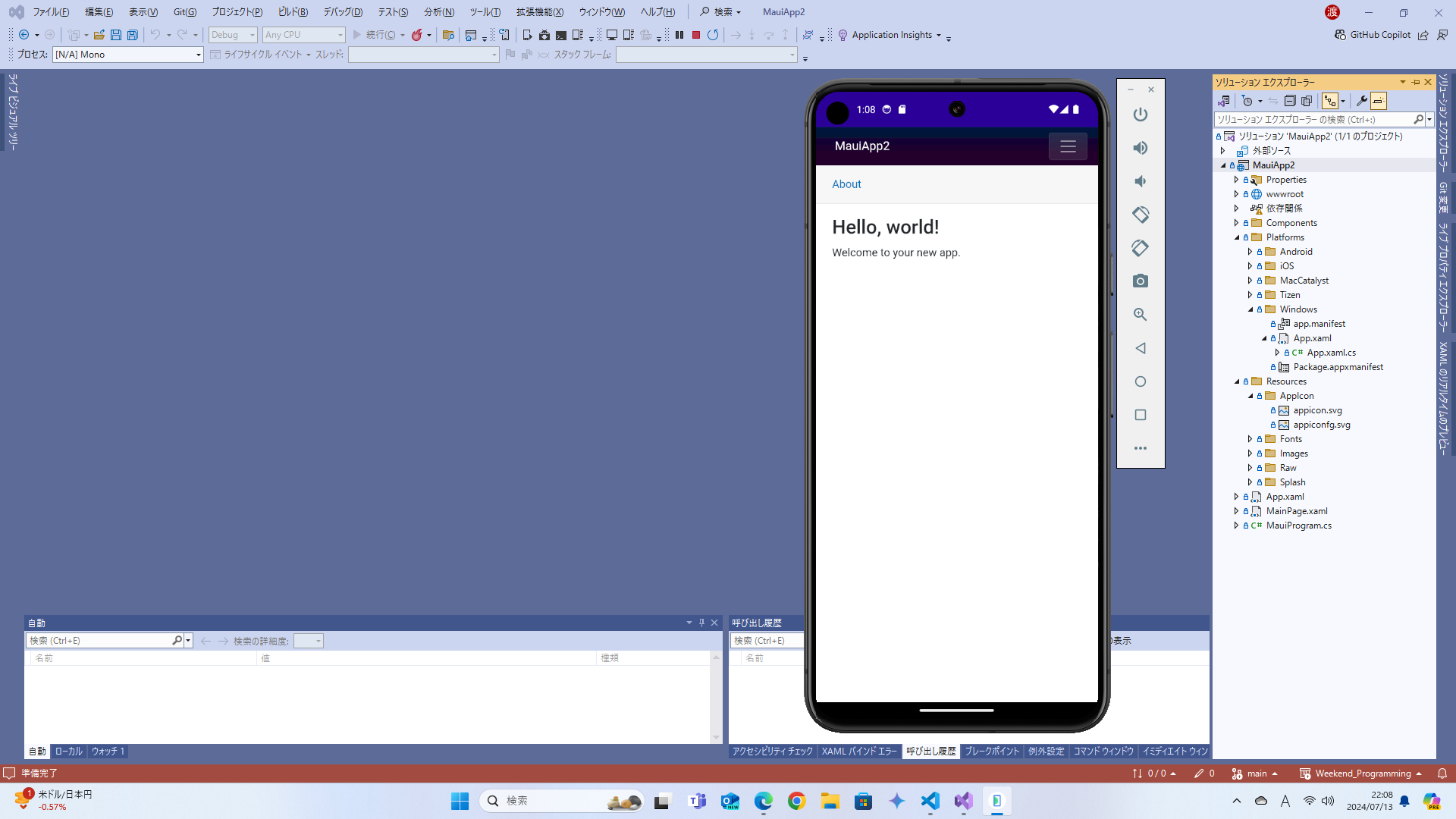Open the プロセス [N/A] Mono dropdown
Screen dimensions: 1456x819
[128, 55]
